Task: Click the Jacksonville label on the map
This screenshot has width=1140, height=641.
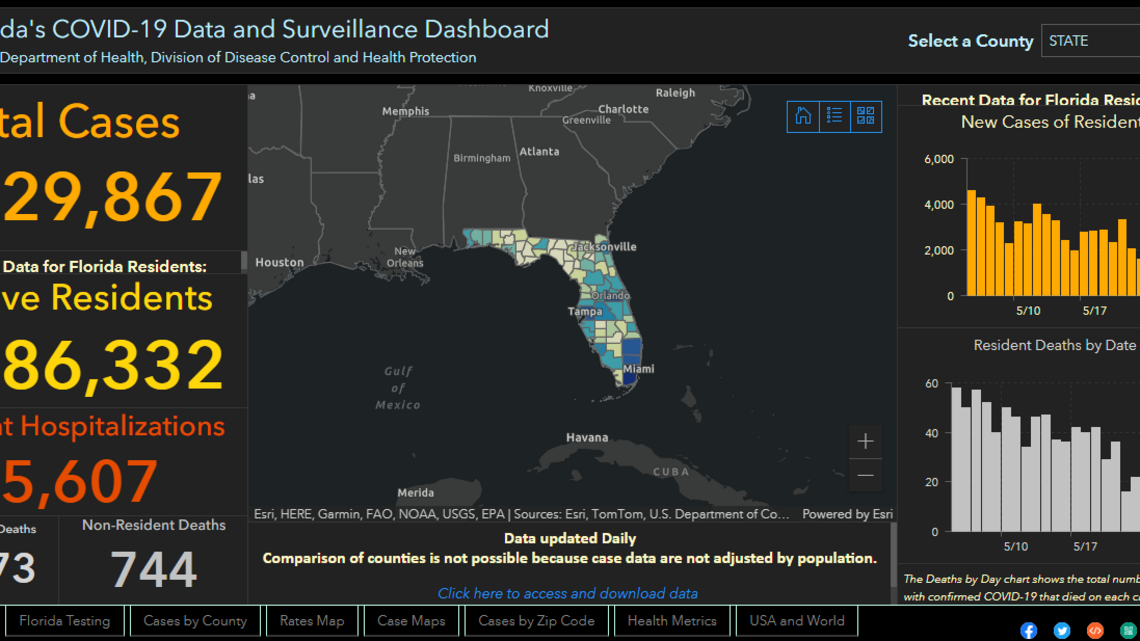Action: (x=604, y=247)
